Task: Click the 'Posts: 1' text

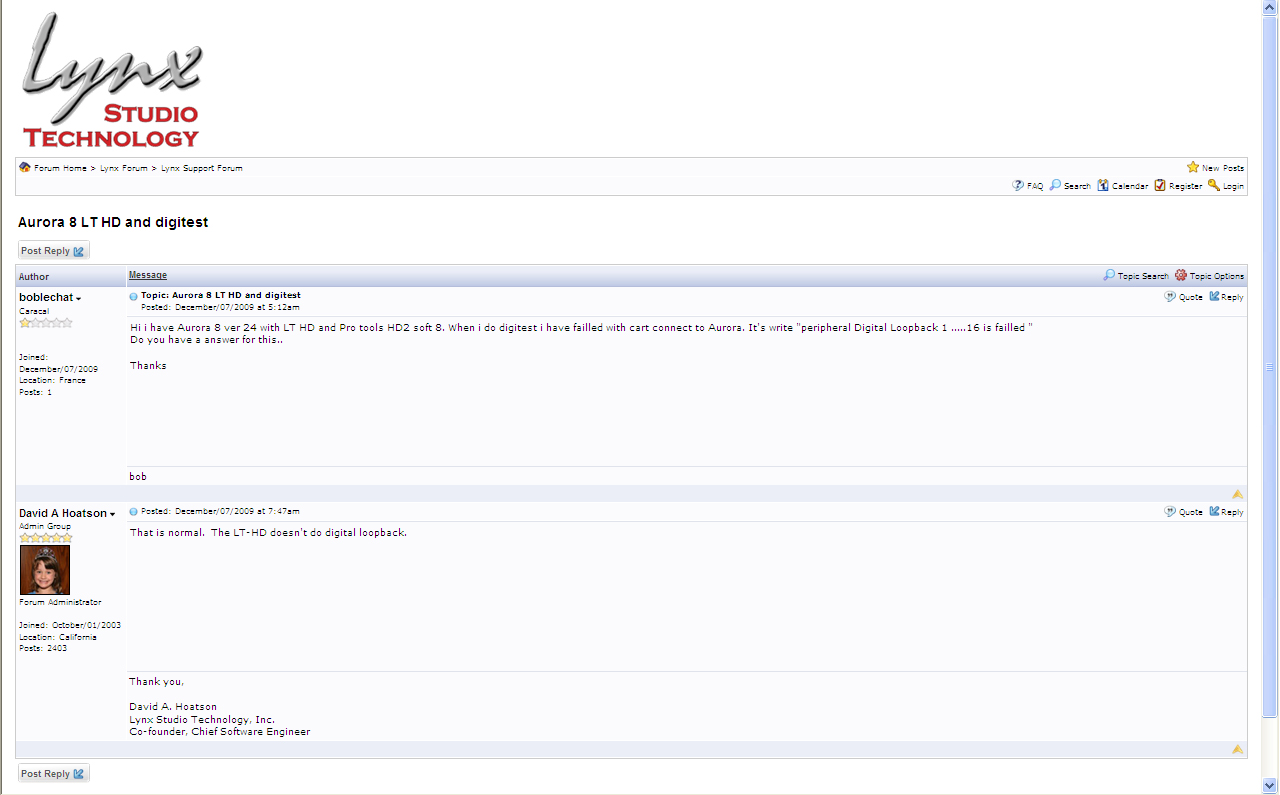Action: click(35, 392)
